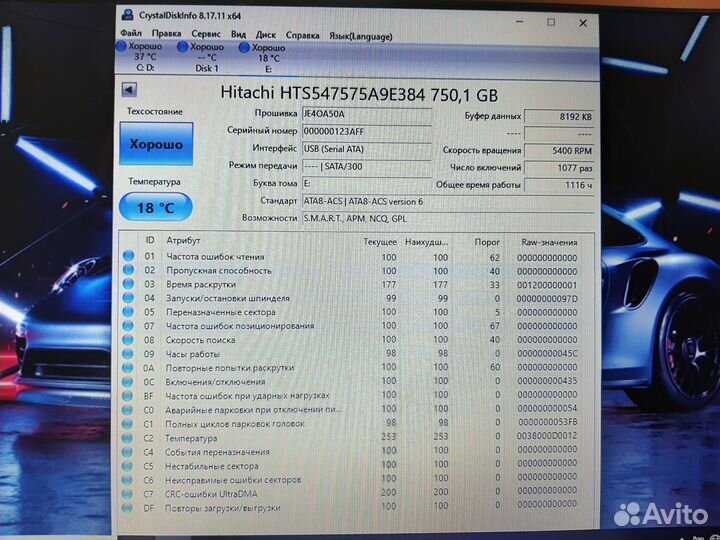Select the Запуски/остановки шпинделя text
Image resolution: width=720 pixels, height=540 pixels.
tap(228, 298)
